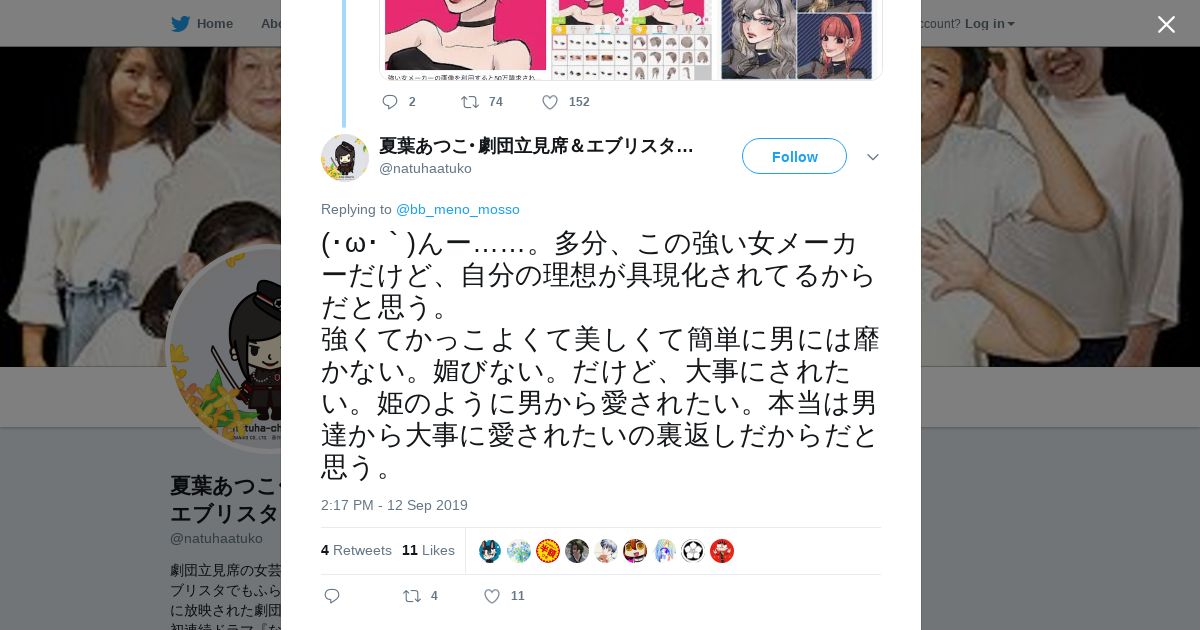Expand tweet options chevron next to Follow
This screenshot has width=1200, height=630.
click(x=872, y=157)
